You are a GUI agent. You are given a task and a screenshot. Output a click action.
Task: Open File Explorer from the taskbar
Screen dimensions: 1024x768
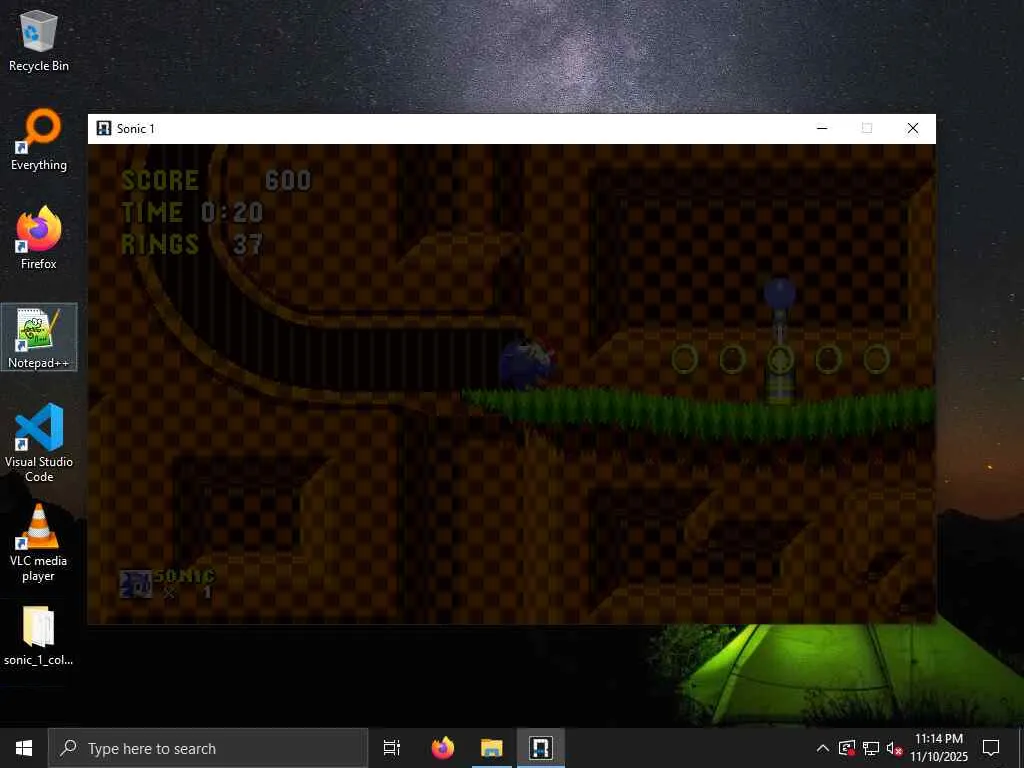[492, 748]
